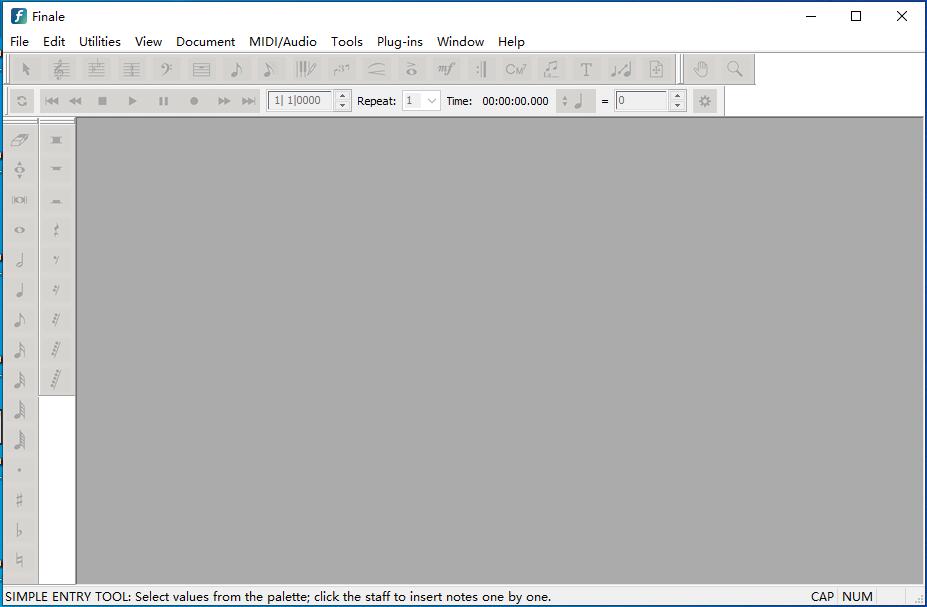Activate the Speedy Entry tool

pyautogui.click(x=269, y=69)
